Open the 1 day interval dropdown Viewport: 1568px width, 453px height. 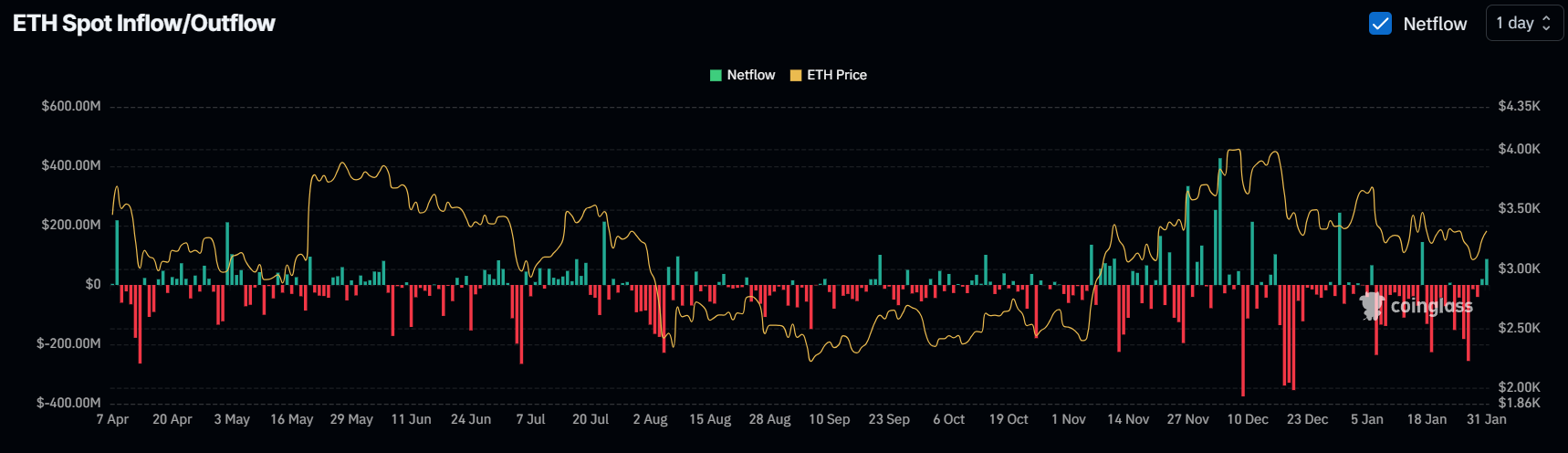click(x=1523, y=24)
